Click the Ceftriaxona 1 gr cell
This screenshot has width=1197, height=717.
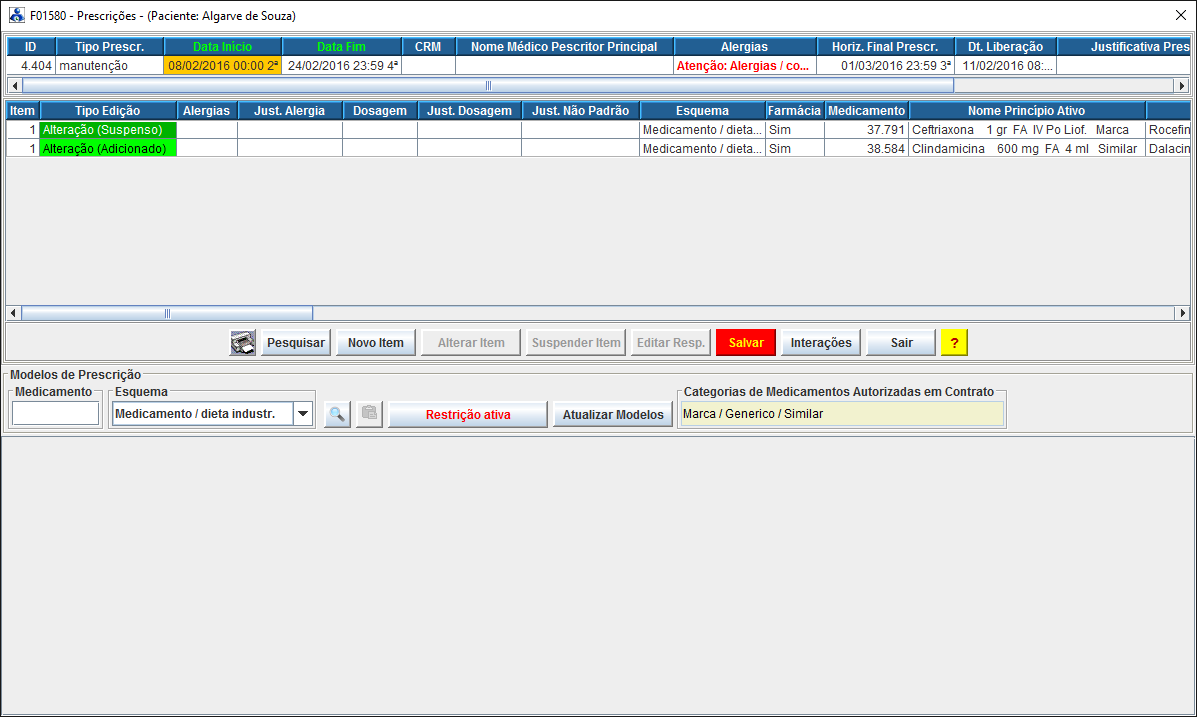pyautogui.click(x=1027, y=130)
